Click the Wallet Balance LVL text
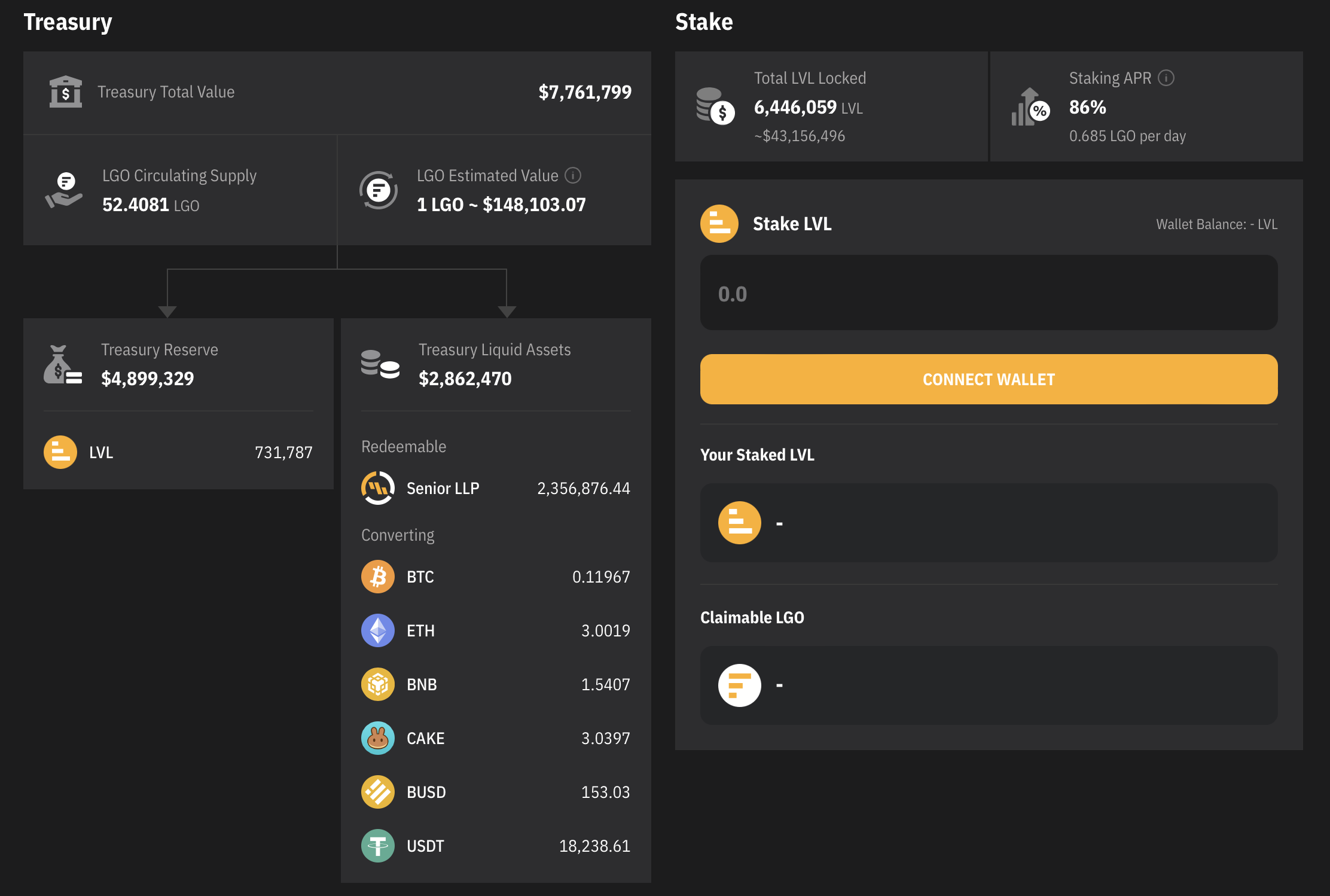Image resolution: width=1330 pixels, height=896 pixels. pos(1216,224)
